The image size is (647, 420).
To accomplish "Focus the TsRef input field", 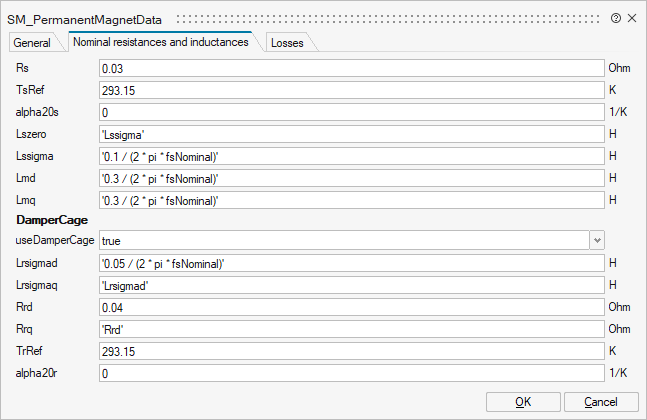I will coord(352,90).
